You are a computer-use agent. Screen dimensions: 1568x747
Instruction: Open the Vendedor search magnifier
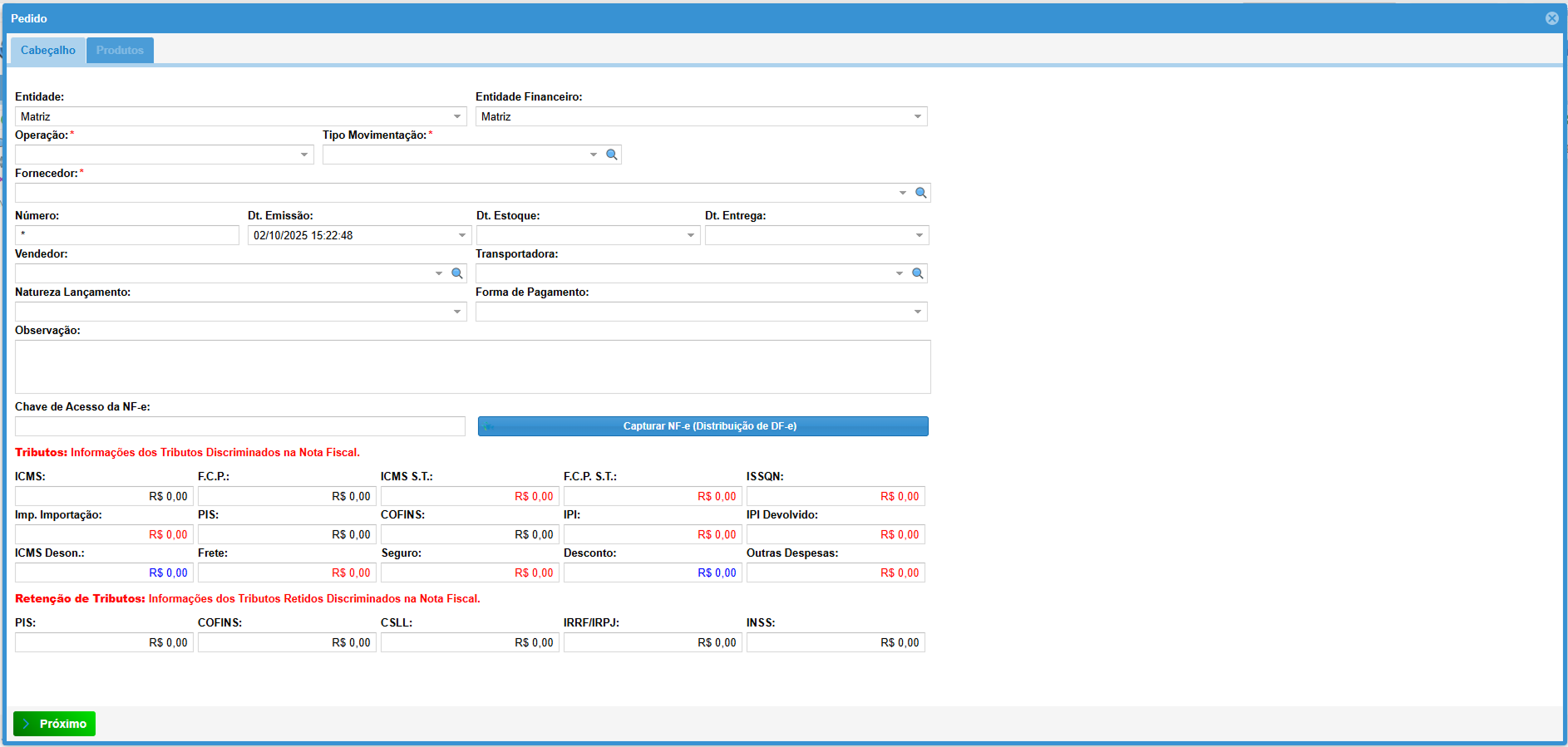tap(456, 273)
